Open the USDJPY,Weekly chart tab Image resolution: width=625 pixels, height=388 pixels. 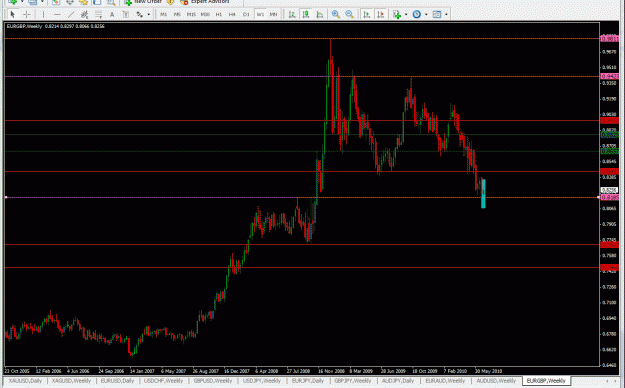(x=261, y=381)
